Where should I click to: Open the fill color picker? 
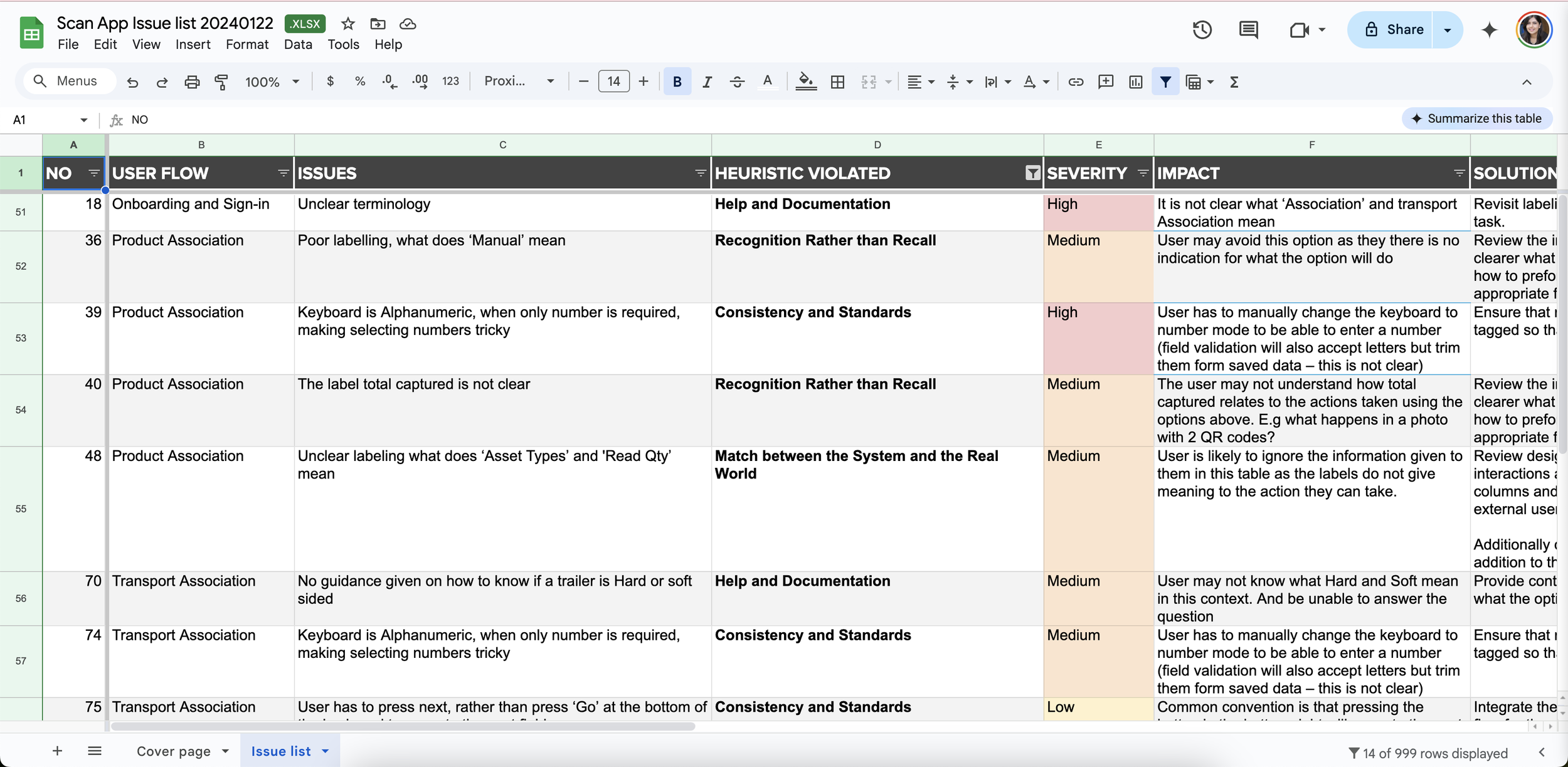pyautogui.click(x=805, y=82)
